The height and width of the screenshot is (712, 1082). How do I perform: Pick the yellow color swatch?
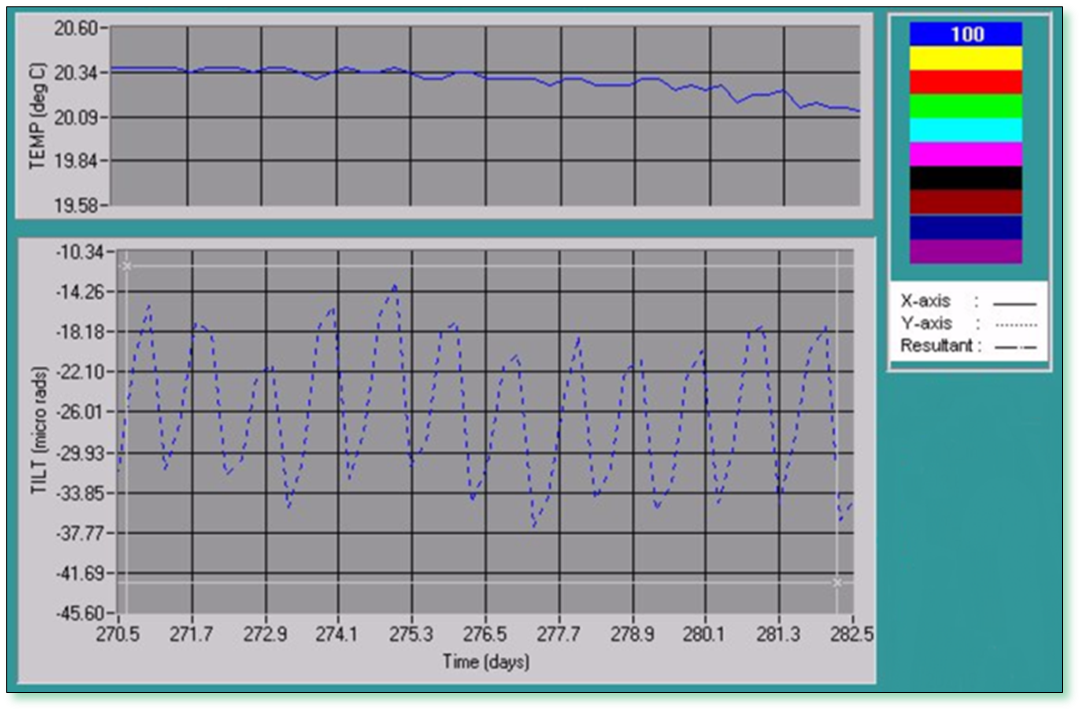965,58
